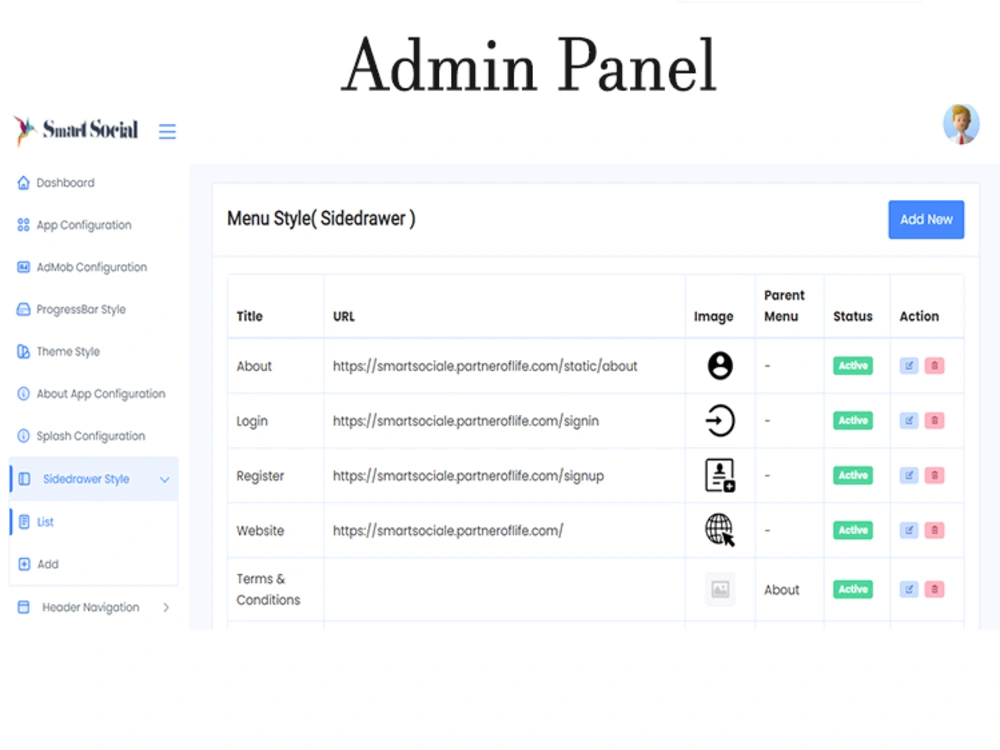
Task: Open Splash Configuration via its icon
Action: [22, 436]
